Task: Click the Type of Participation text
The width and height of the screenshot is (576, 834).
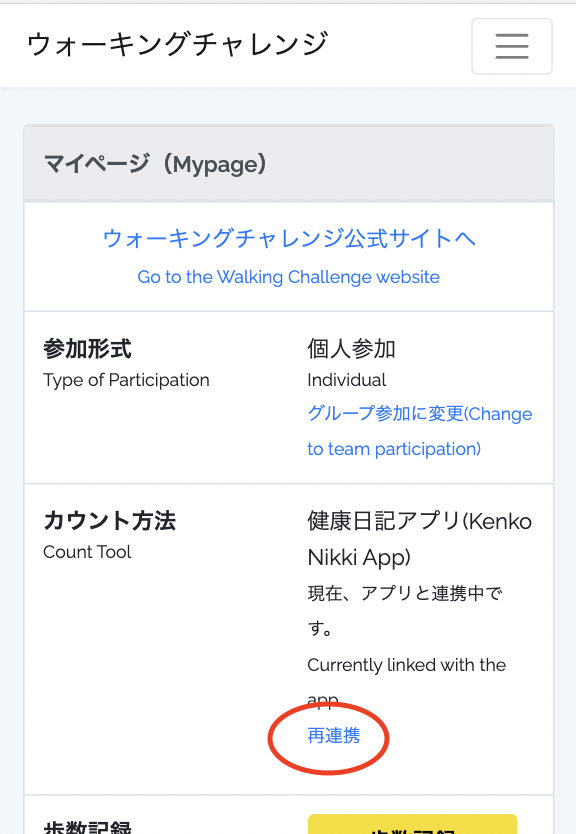Action: [x=127, y=380]
